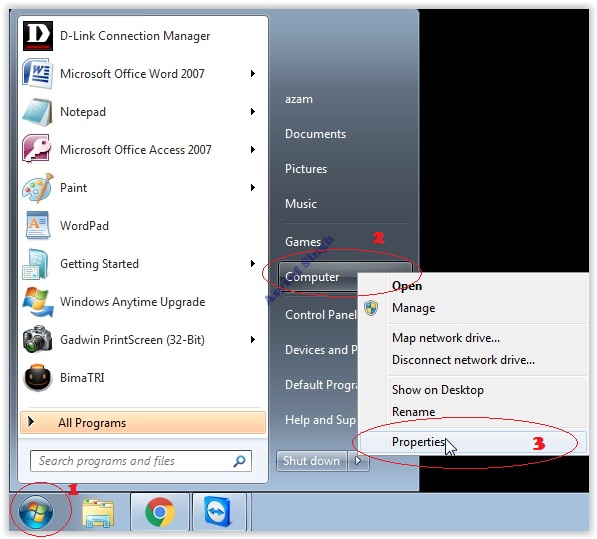
Task: Open Windows Explorer from the taskbar
Action: (x=97, y=513)
